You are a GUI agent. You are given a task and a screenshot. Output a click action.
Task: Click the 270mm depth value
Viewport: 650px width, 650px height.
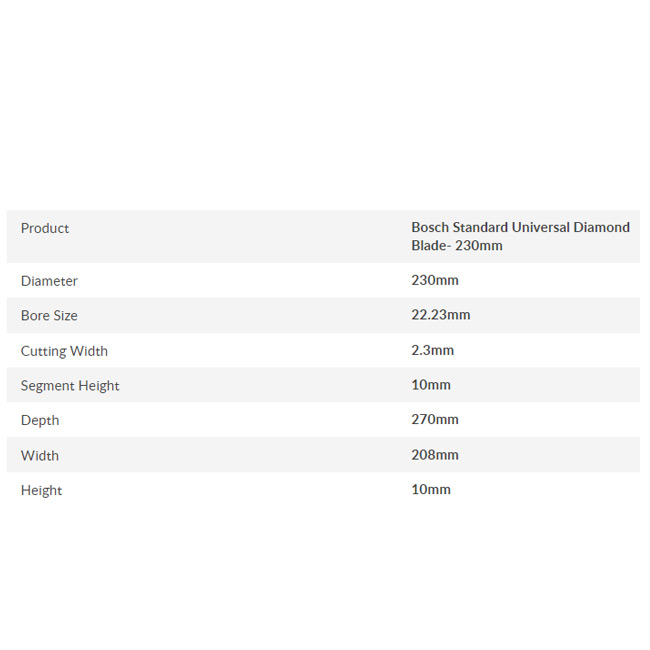[435, 420]
